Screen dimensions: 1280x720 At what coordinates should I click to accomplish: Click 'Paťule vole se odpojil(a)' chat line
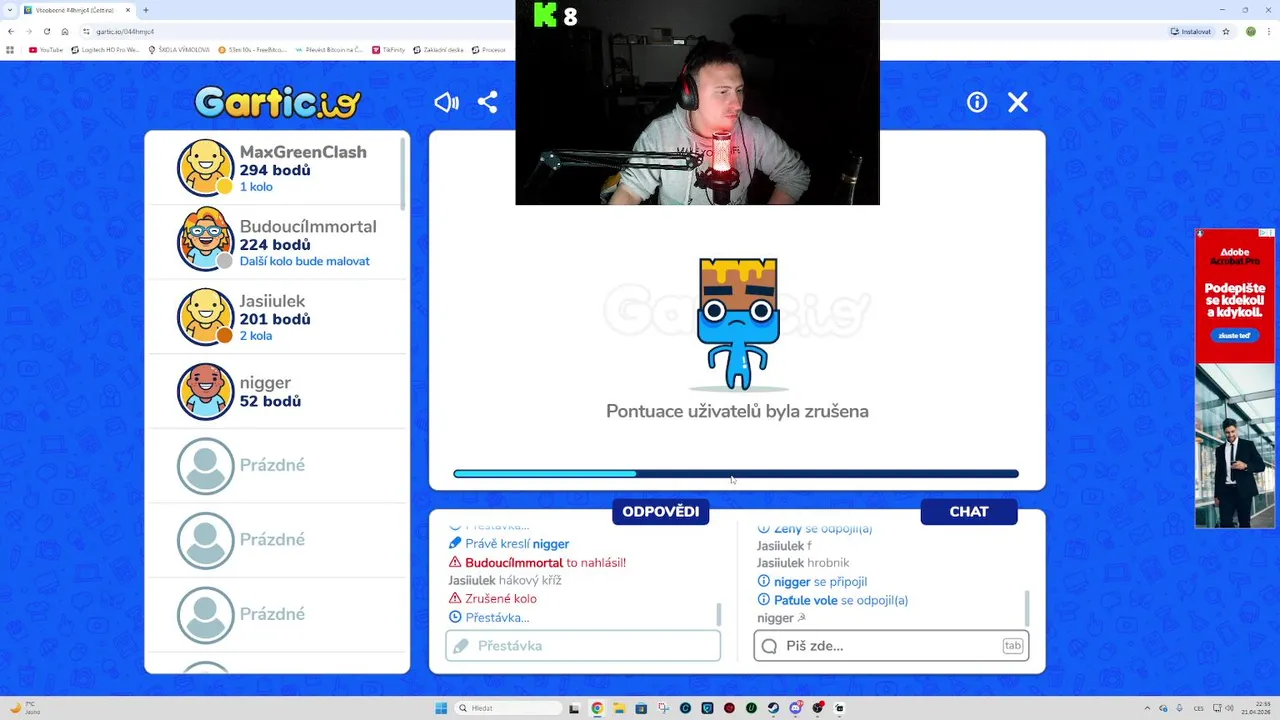832,601
